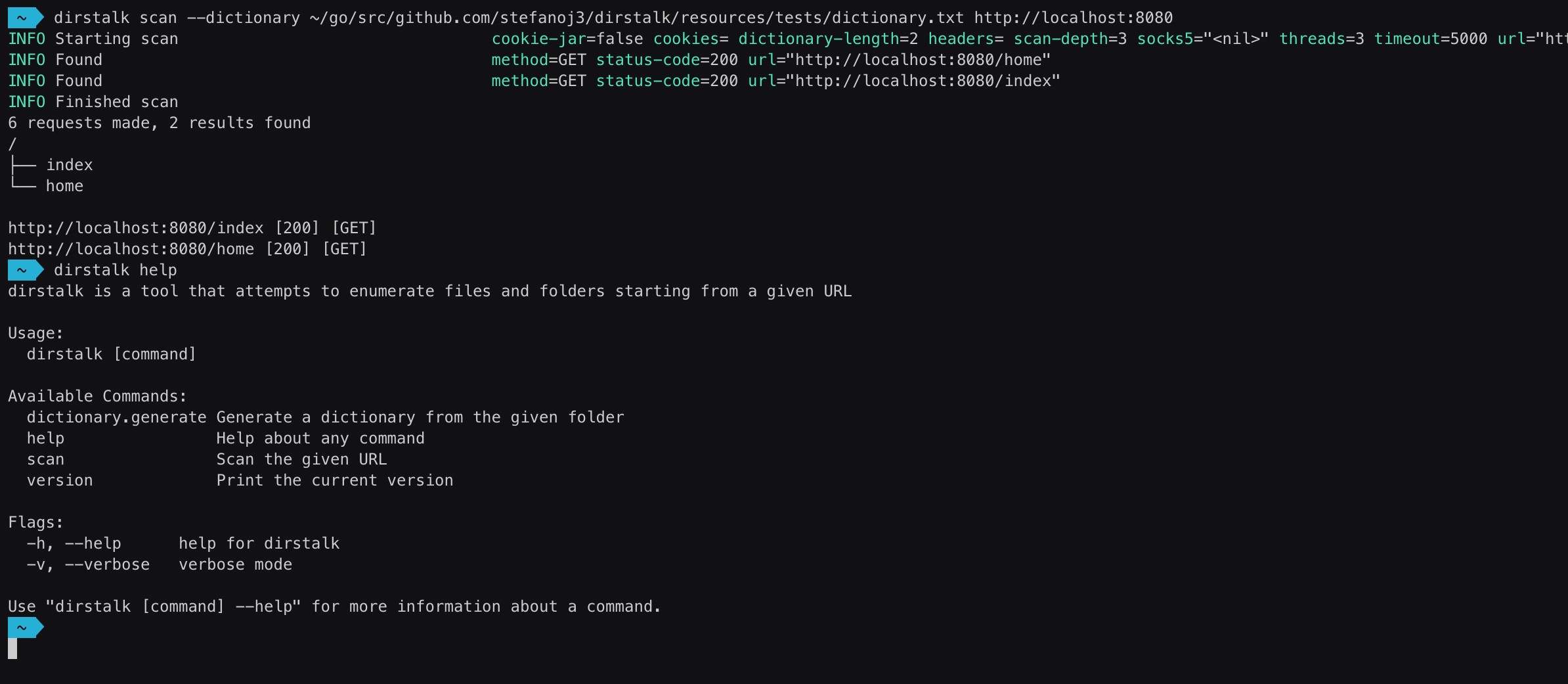The width and height of the screenshot is (1568, 684).
Task: Select 'index' in the result tree
Action: click(70, 165)
